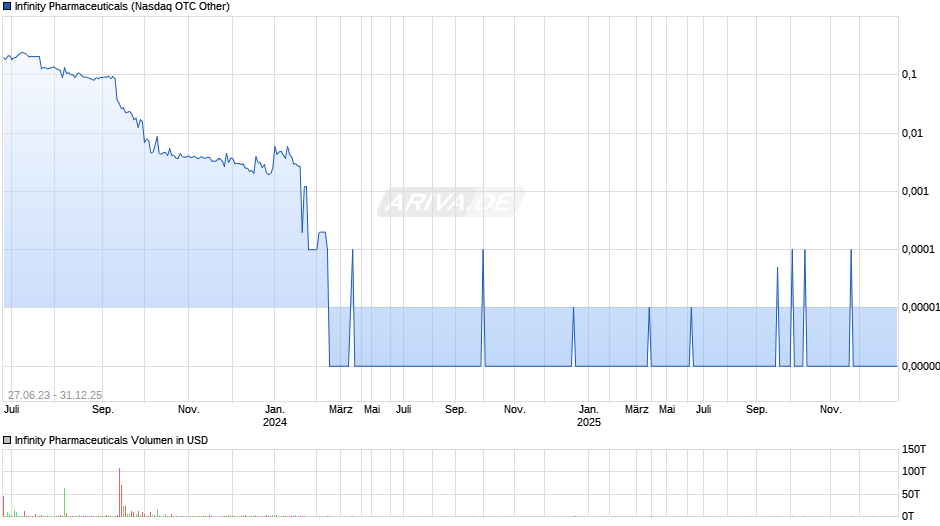Click the blue legend square beside Infinity Pharmaceuticals
Viewport: 940px width, 526px height.
(7, 7)
